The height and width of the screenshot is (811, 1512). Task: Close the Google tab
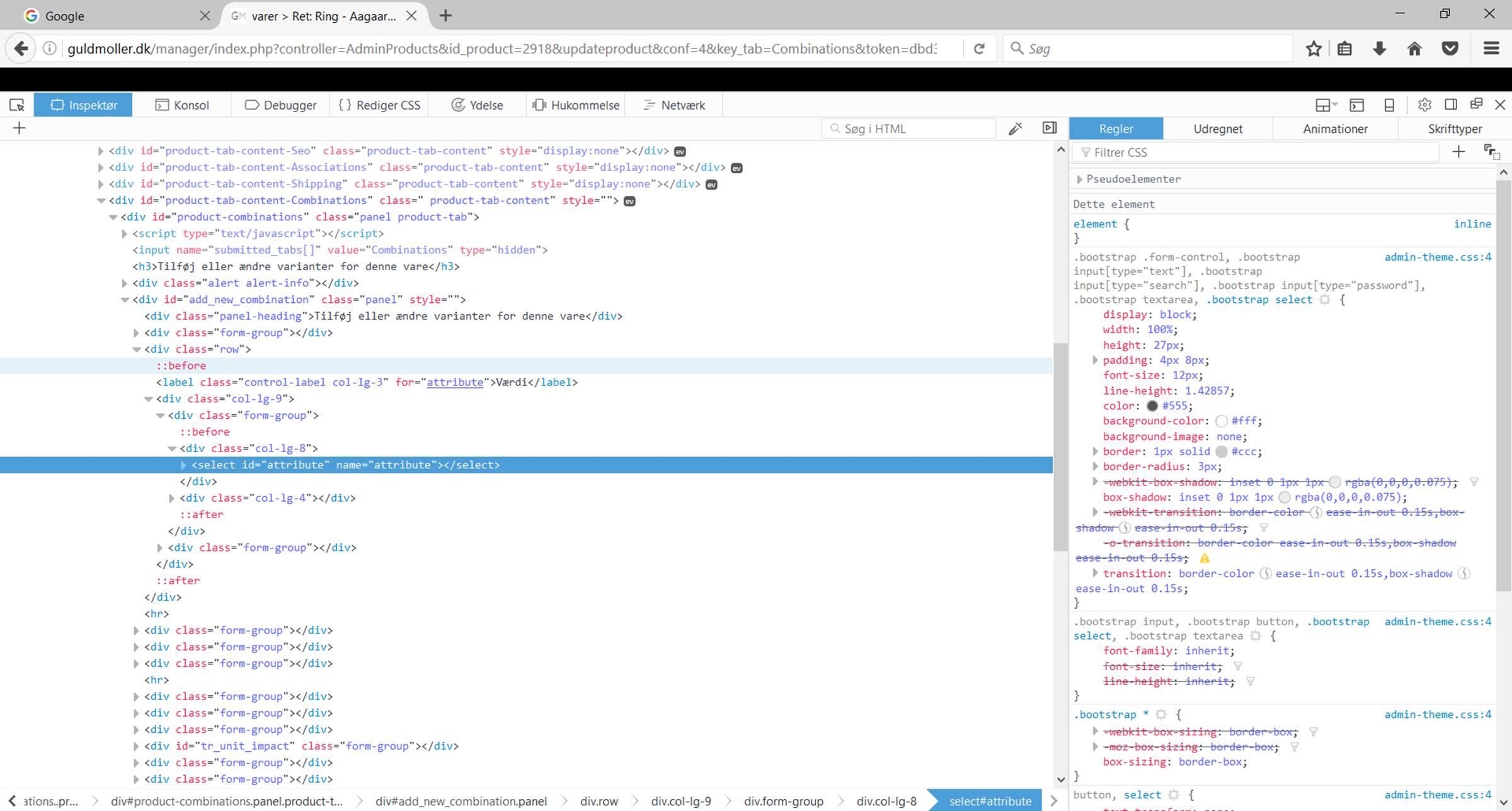[205, 16]
